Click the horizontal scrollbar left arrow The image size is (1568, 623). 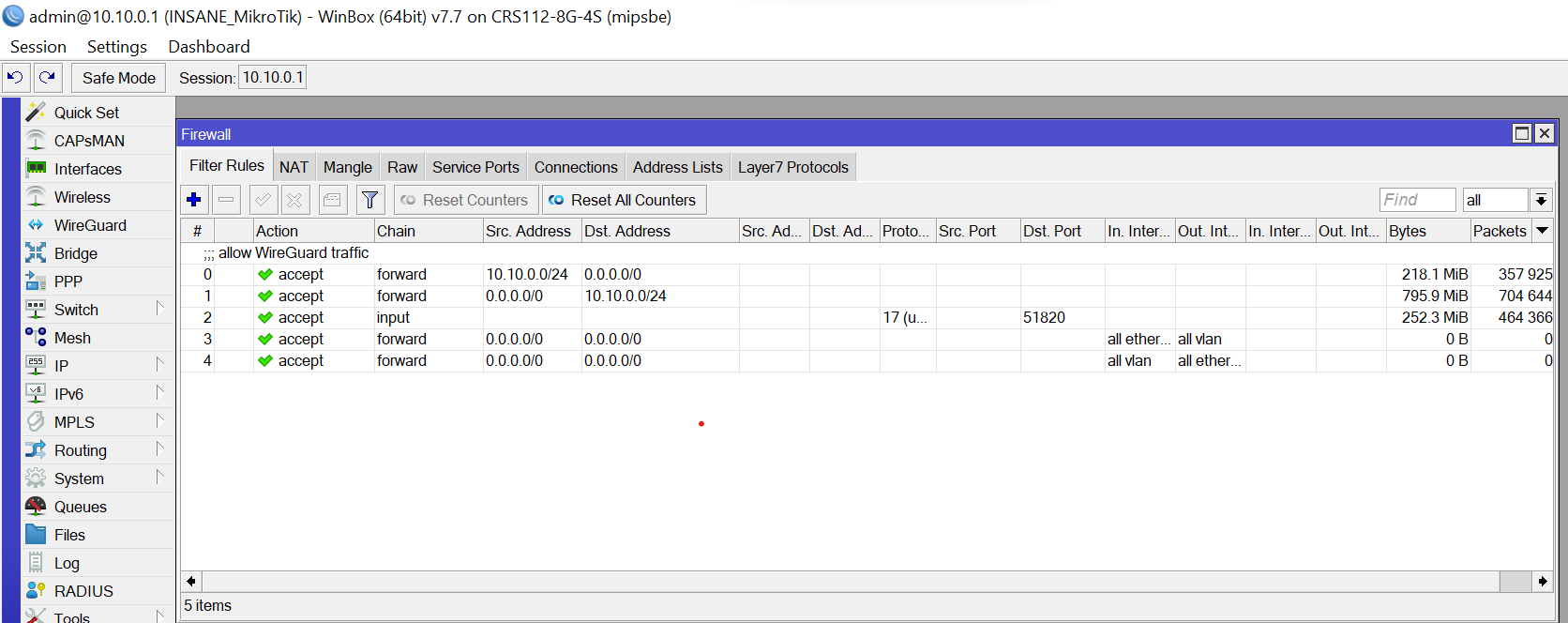191,582
